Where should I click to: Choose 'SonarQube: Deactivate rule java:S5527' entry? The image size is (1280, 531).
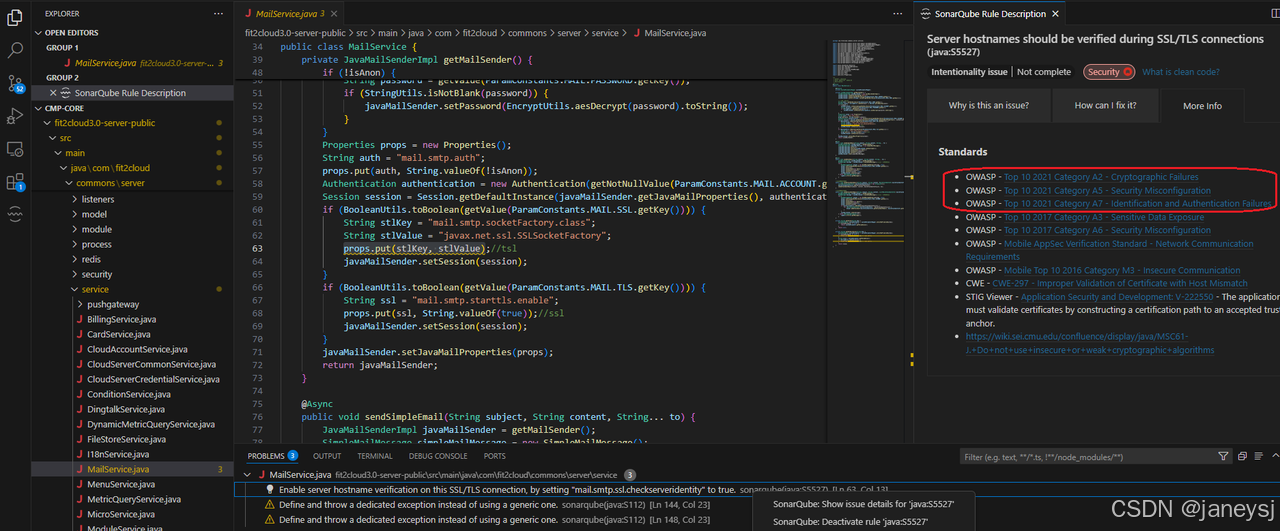(x=850, y=521)
